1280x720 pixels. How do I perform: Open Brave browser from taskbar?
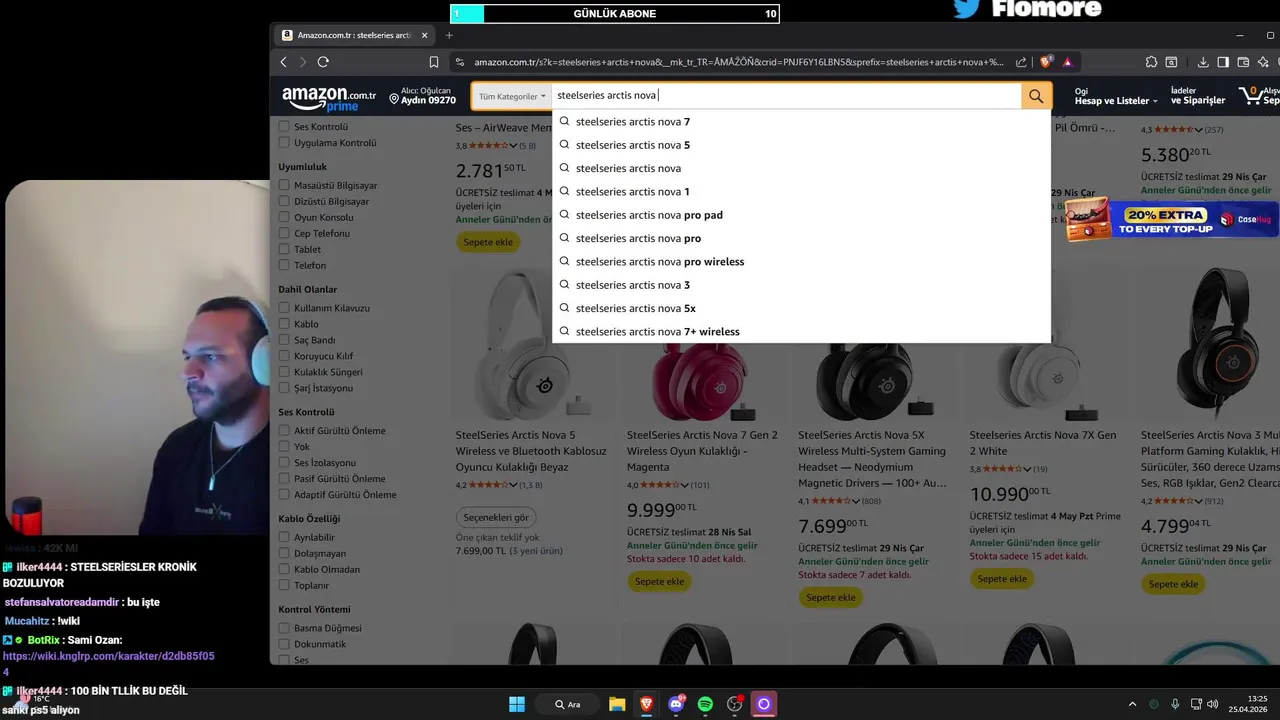point(646,704)
